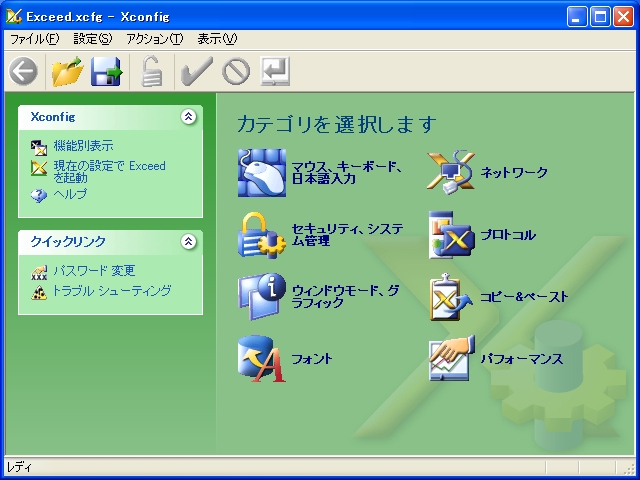Open トラブル シューティング link
Screen dimensions: 640x480
[112, 291]
